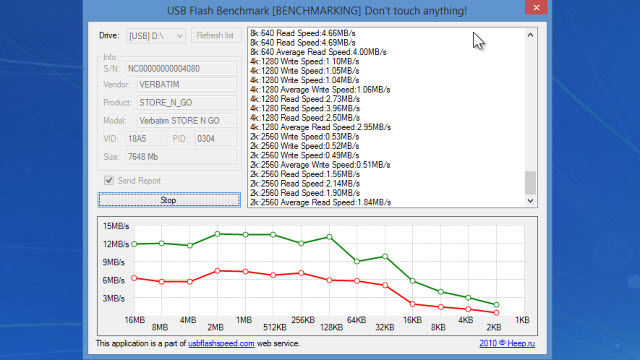Click green read-speed point at 16KB

(413, 281)
